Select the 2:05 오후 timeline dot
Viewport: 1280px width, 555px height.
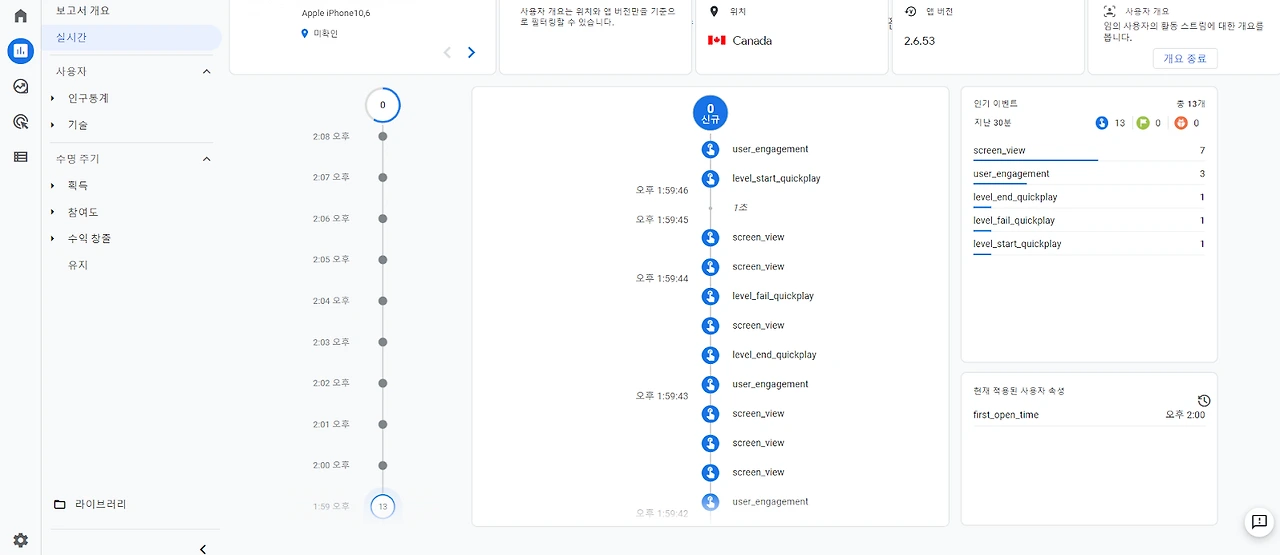pos(382,260)
